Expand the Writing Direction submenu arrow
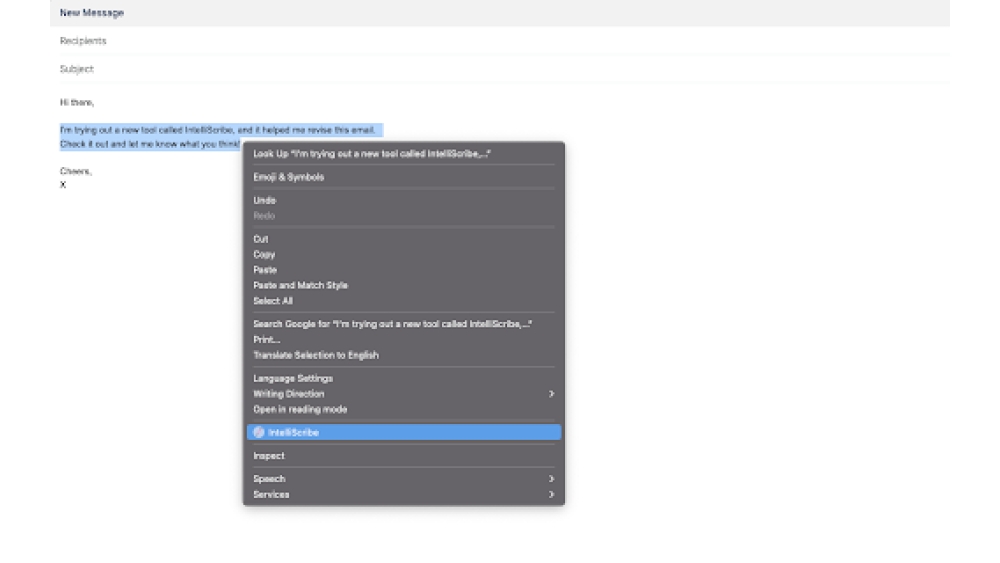 pos(551,394)
